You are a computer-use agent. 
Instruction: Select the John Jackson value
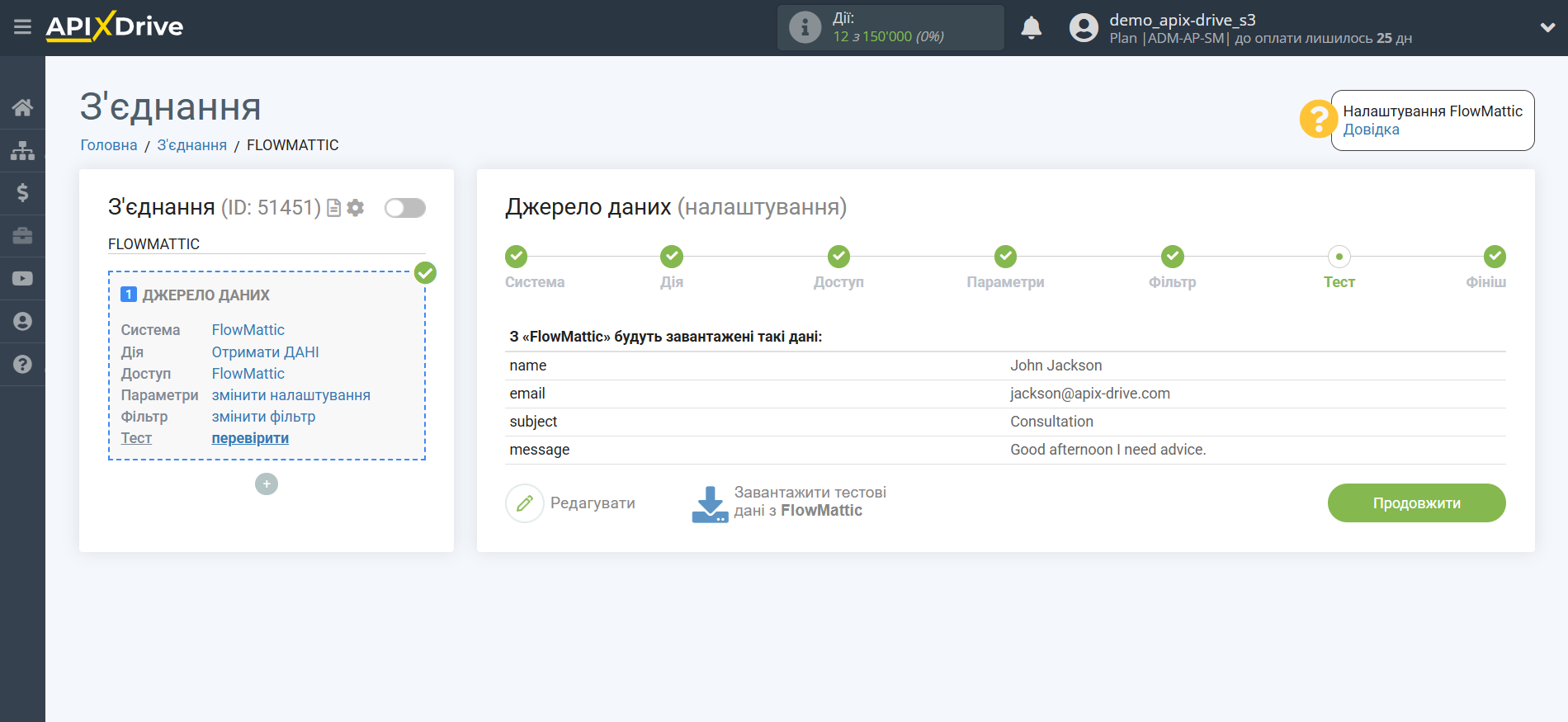1056,366
